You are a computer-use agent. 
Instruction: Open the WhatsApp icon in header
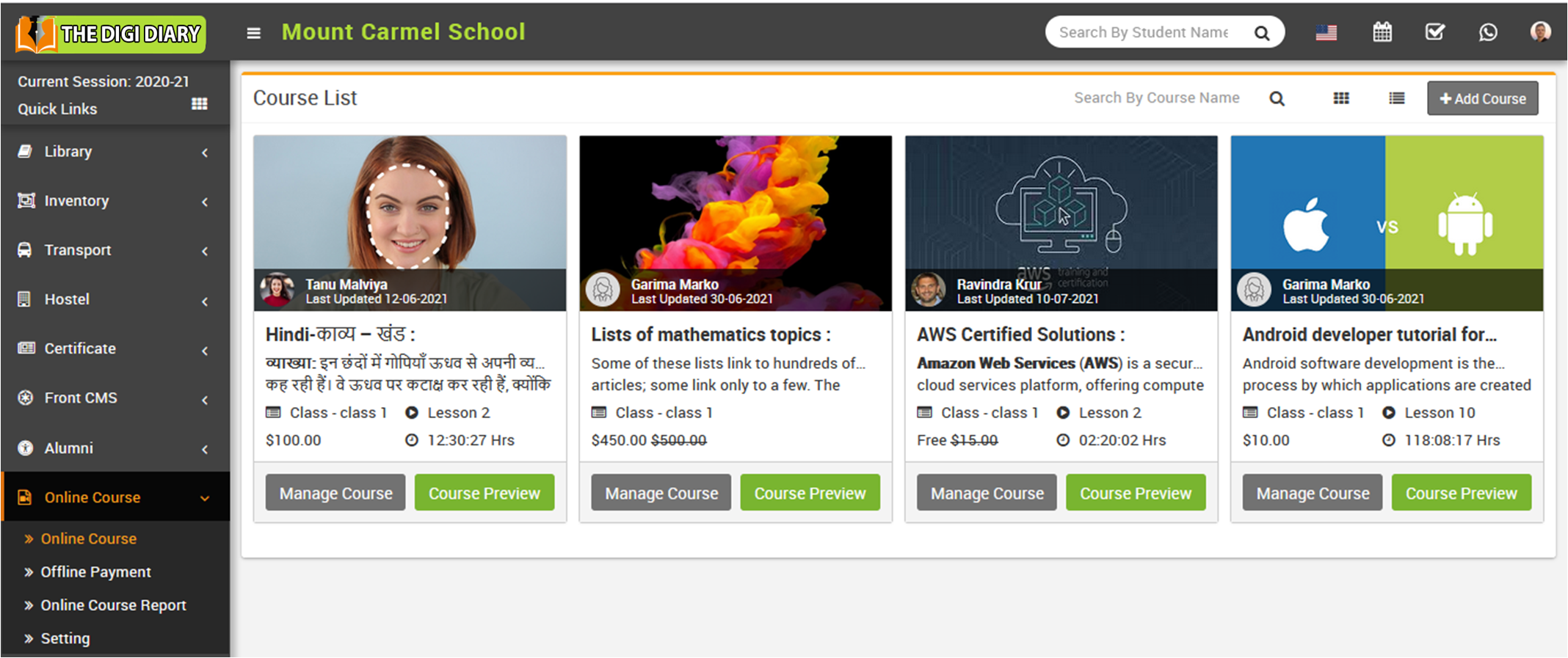1488,32
